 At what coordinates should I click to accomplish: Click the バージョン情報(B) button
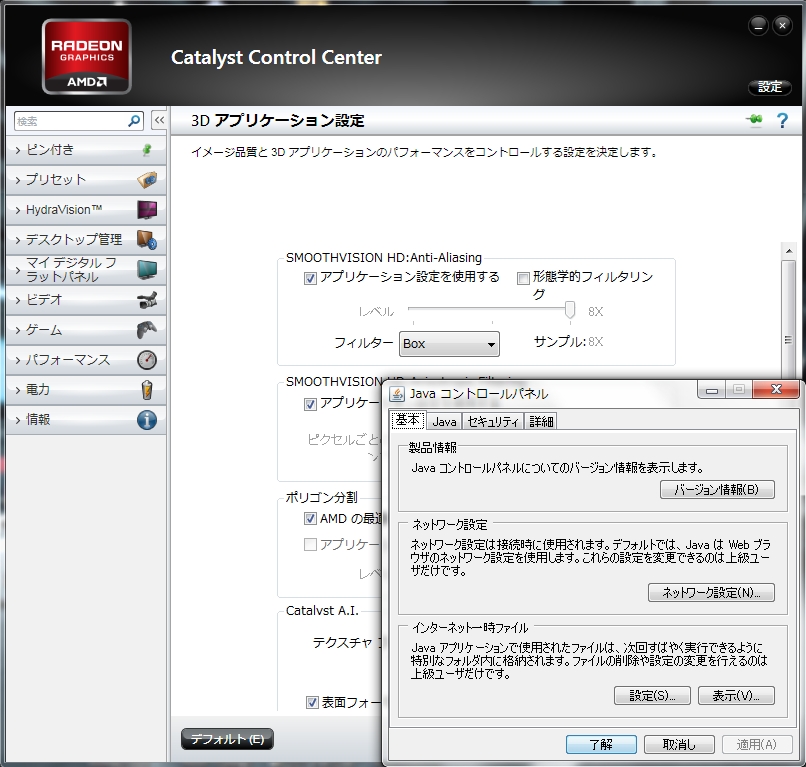[x=717, y=489]
